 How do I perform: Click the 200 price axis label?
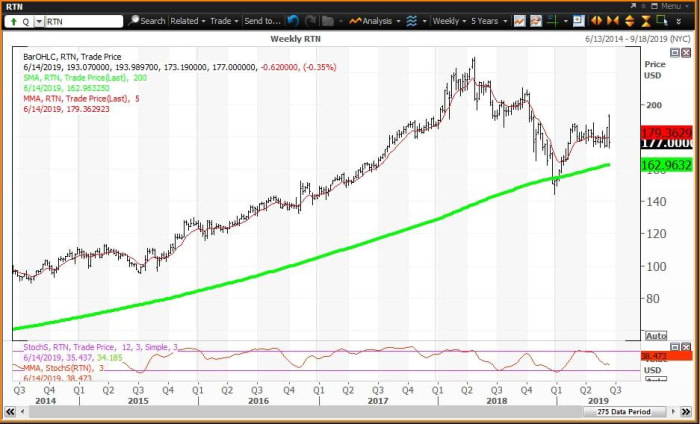(654, 105)
